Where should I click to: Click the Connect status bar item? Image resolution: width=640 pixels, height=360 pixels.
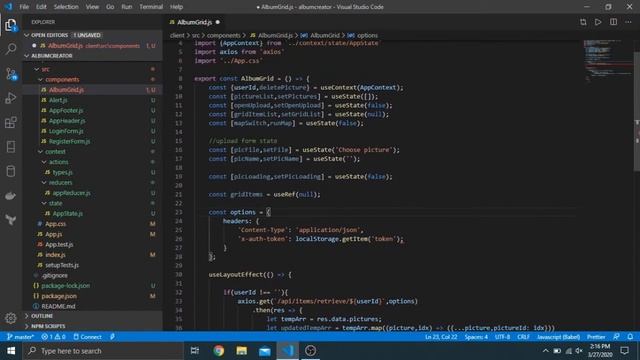[87, 337]
